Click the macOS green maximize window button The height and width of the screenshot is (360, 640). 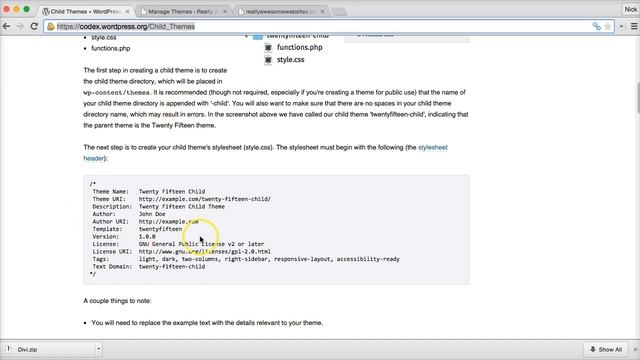(x=26, y=9)
